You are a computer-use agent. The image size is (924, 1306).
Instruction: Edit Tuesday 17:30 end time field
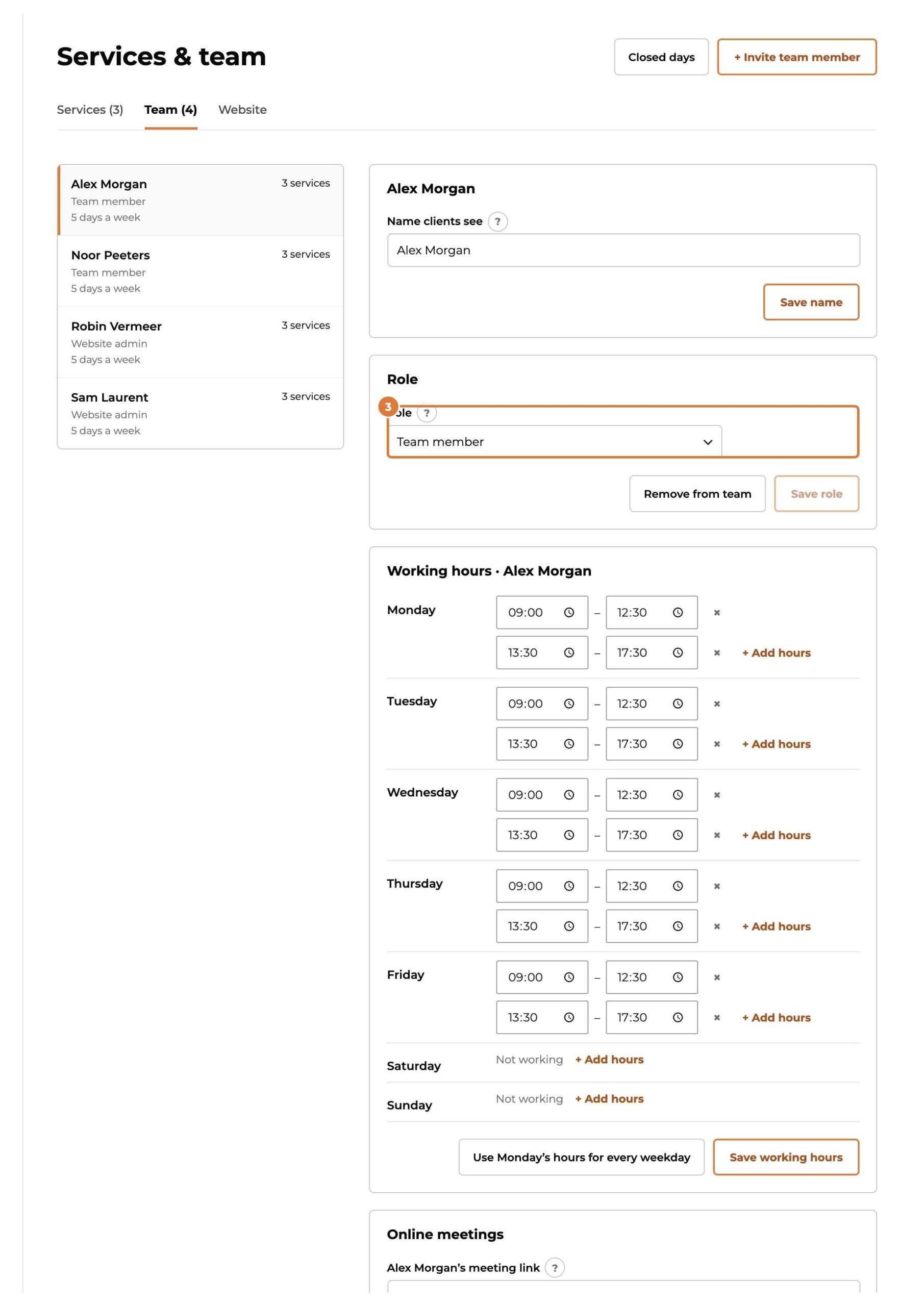click(x=652, y=744)
